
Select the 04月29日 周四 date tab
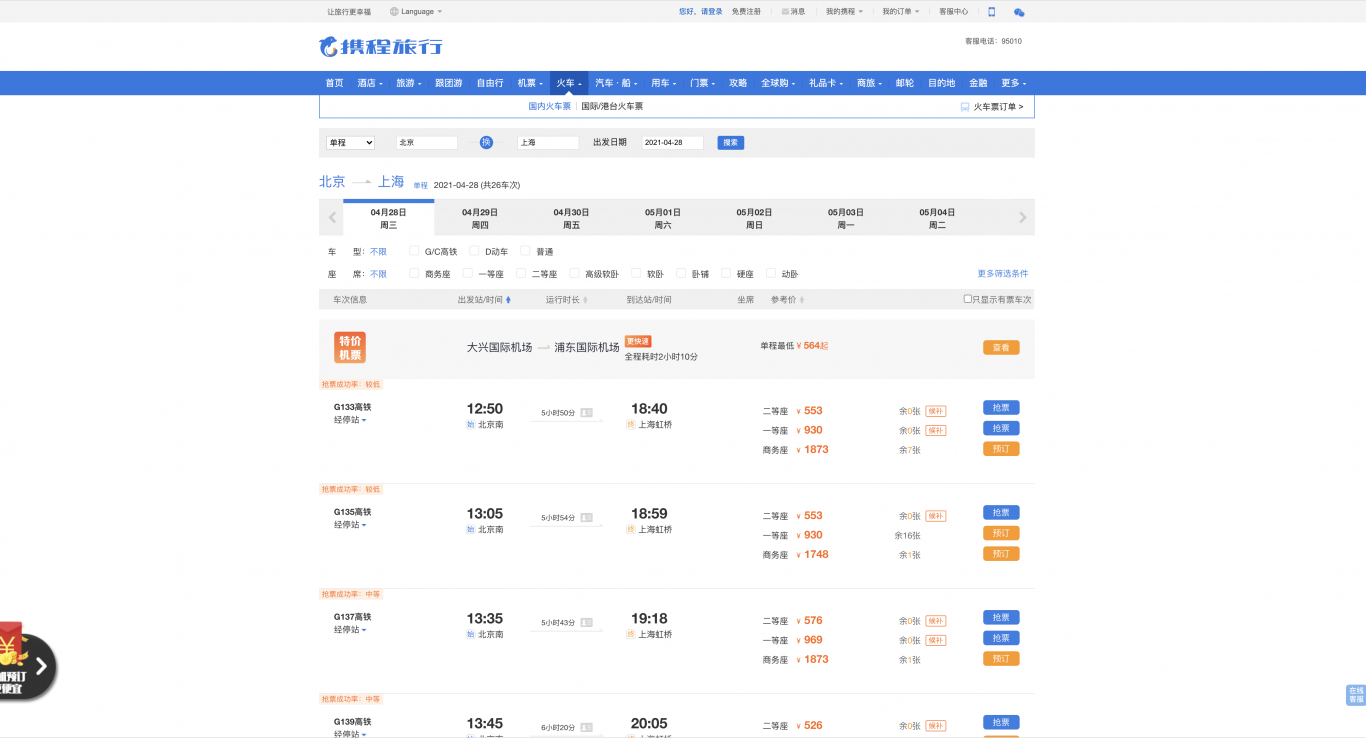point(480,218)
